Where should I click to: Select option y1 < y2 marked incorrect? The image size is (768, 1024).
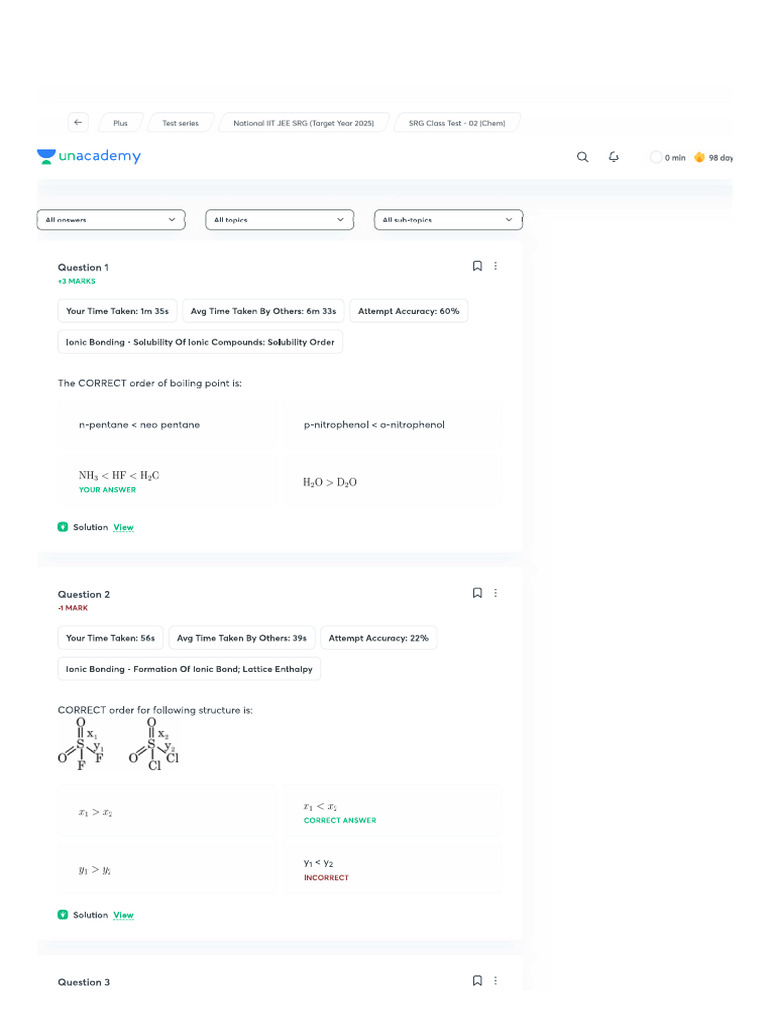click(392, 870)
